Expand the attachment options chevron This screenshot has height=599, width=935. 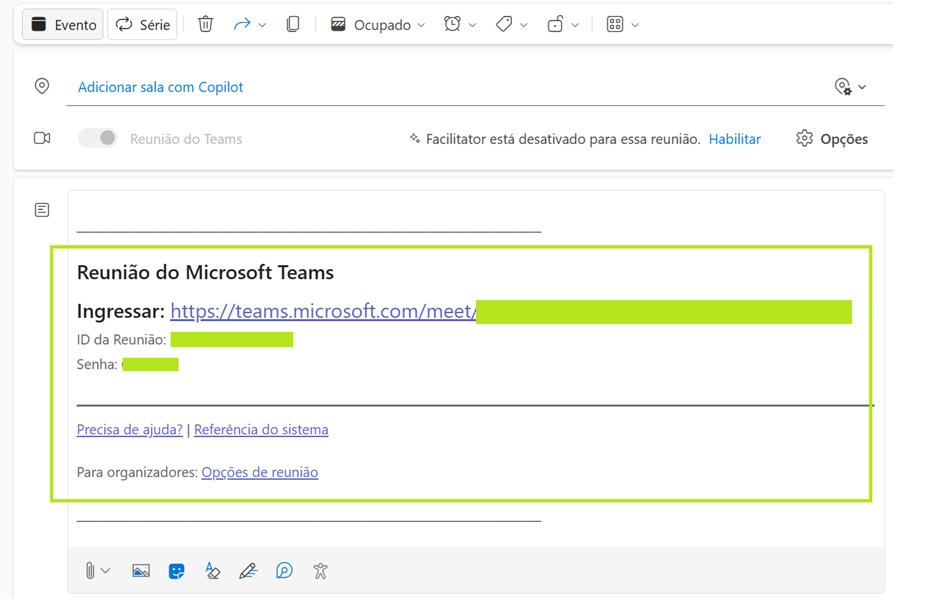point(106,571)
